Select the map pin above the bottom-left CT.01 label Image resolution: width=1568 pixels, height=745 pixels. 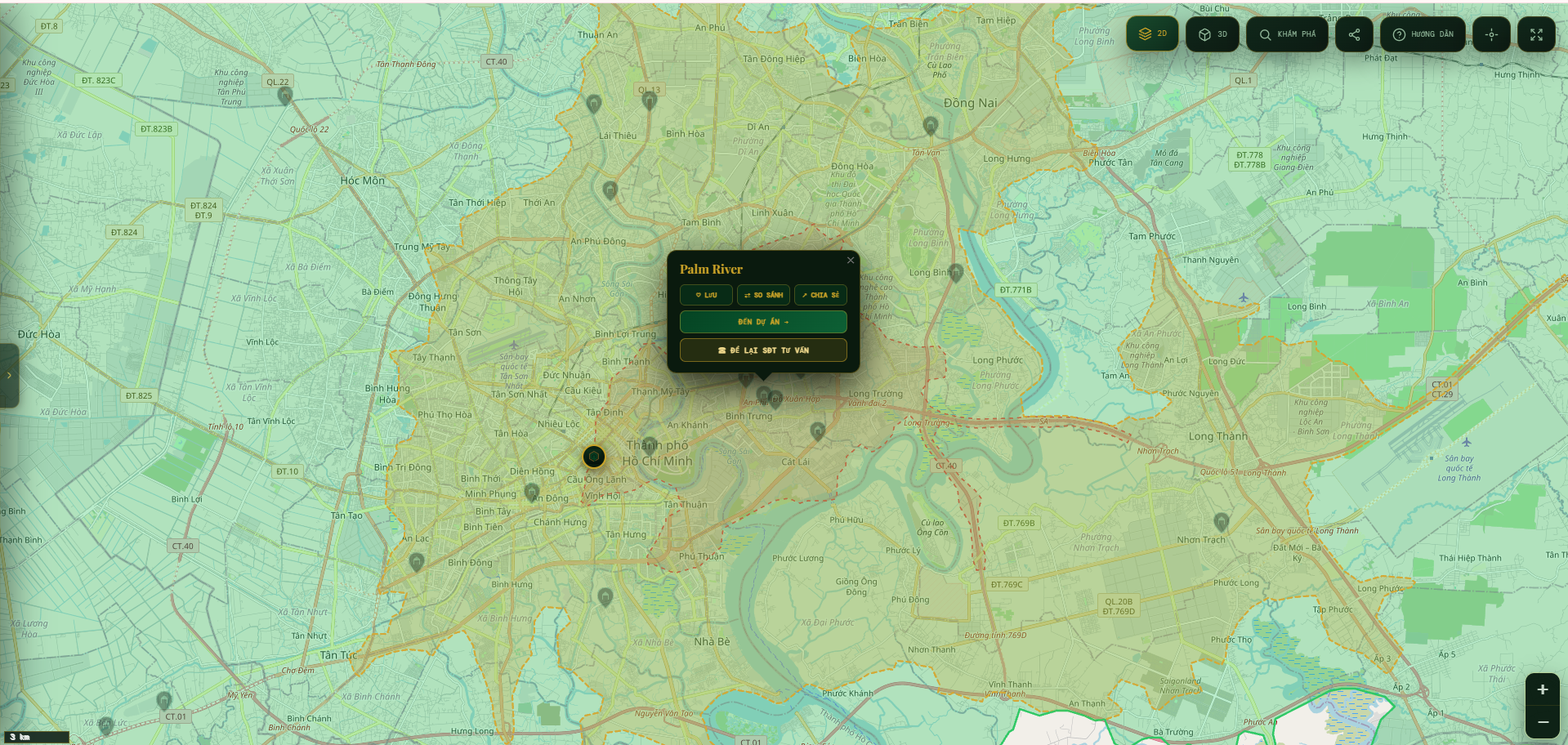click(x=164, y=701)
